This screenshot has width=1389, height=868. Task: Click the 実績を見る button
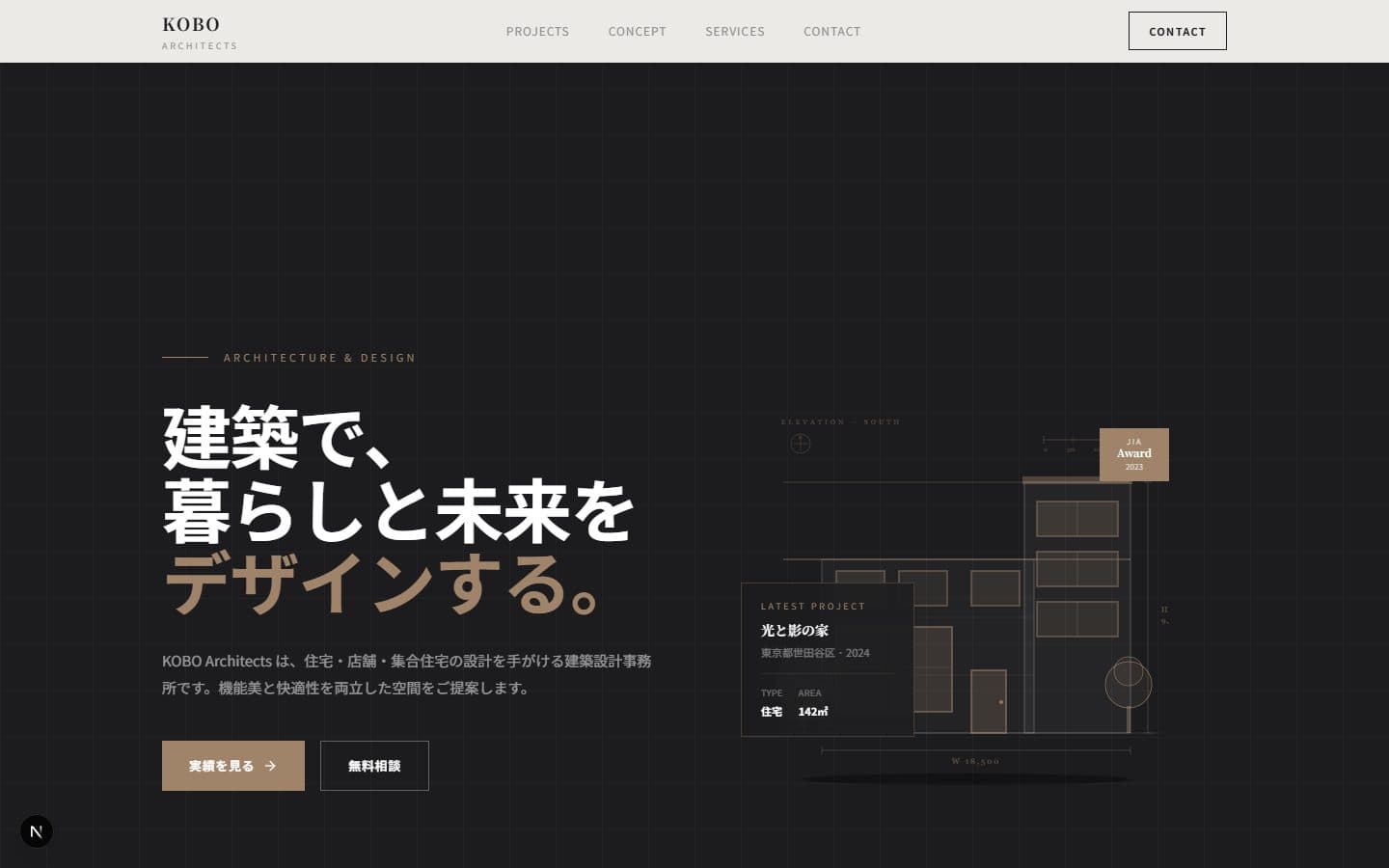click(233, 766)
